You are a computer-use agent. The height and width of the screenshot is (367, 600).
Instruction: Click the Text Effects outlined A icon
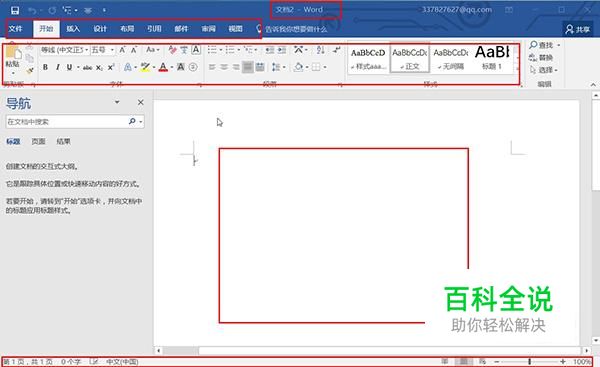point(128,67)
